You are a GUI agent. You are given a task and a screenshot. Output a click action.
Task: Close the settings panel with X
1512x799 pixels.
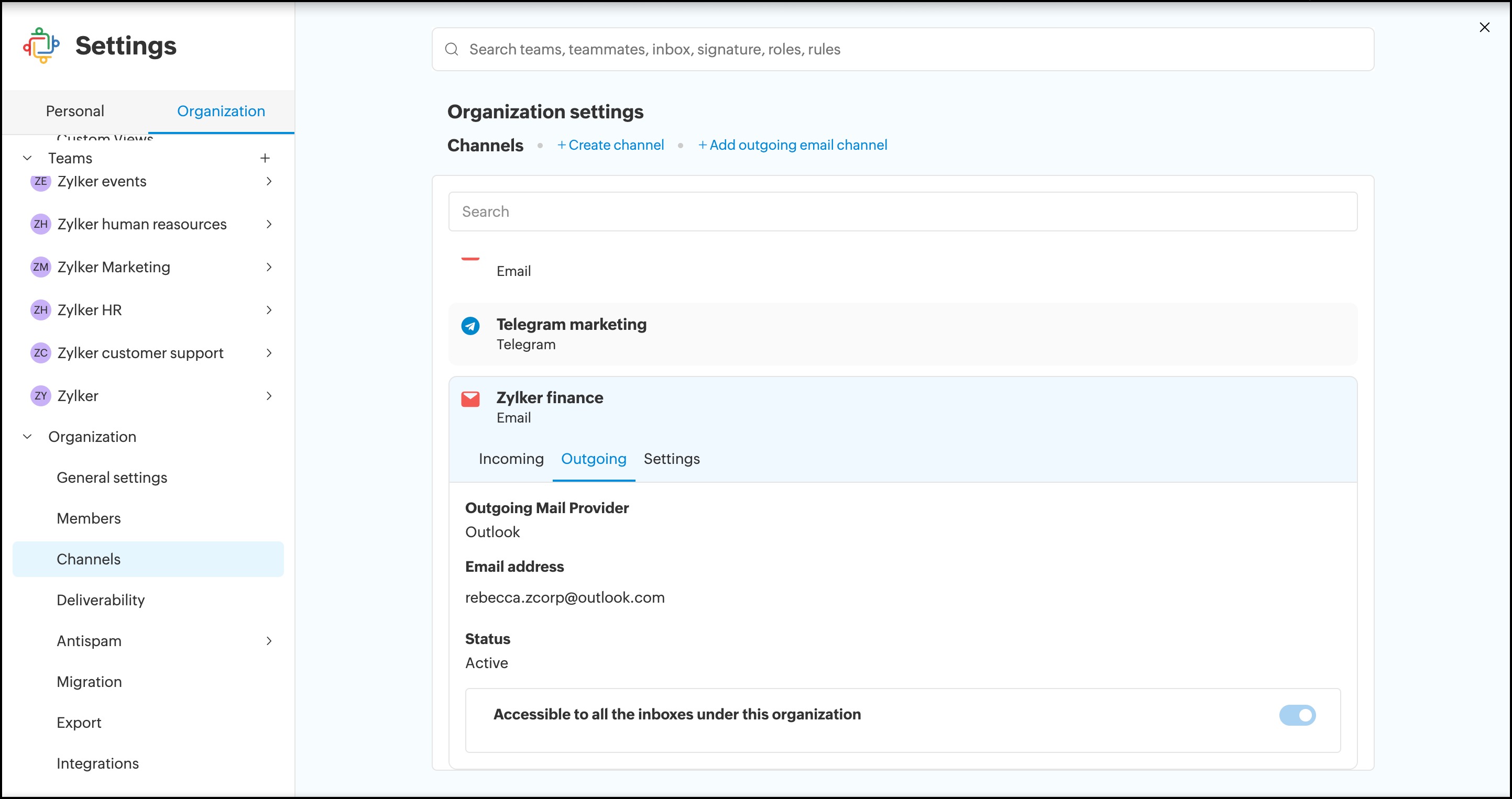pos(1484,28)
